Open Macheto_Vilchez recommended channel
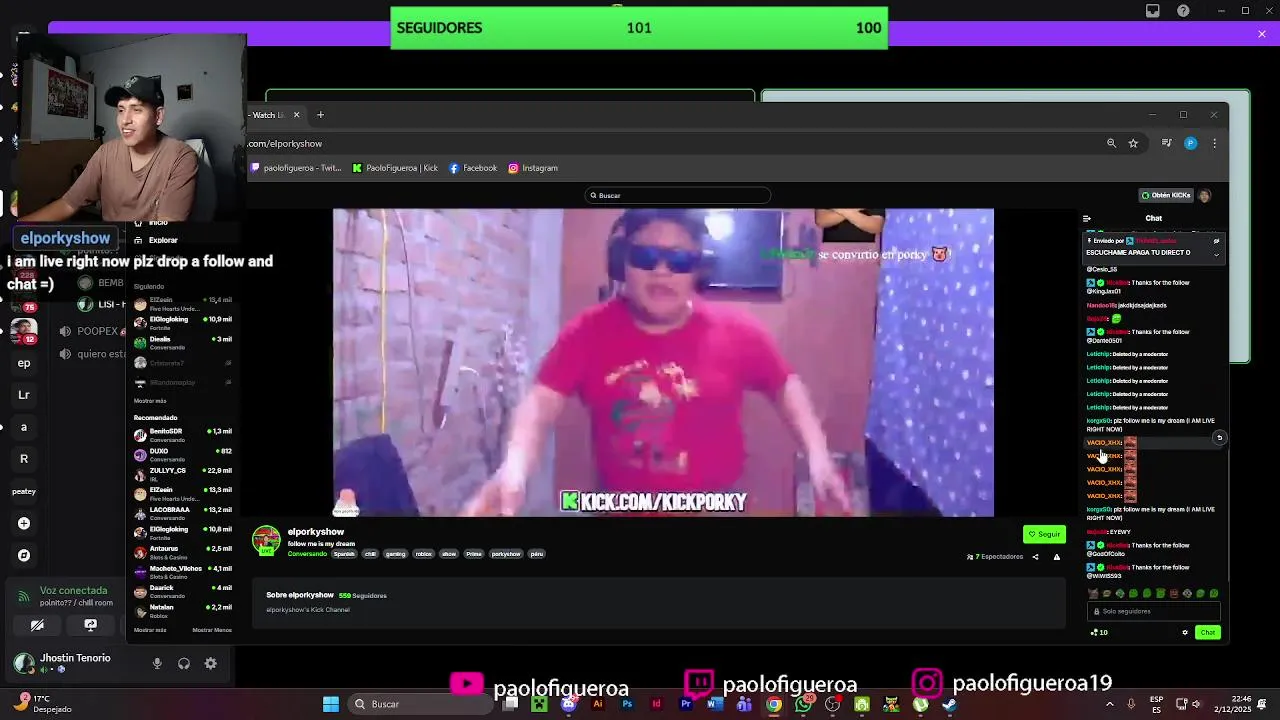 [183, 572]
